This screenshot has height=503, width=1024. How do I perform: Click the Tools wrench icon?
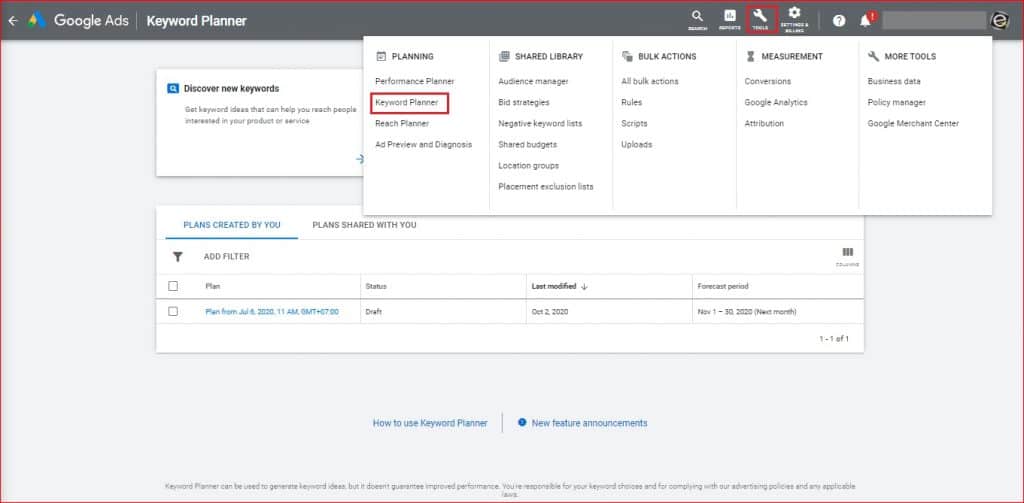[x=760, y=20]
